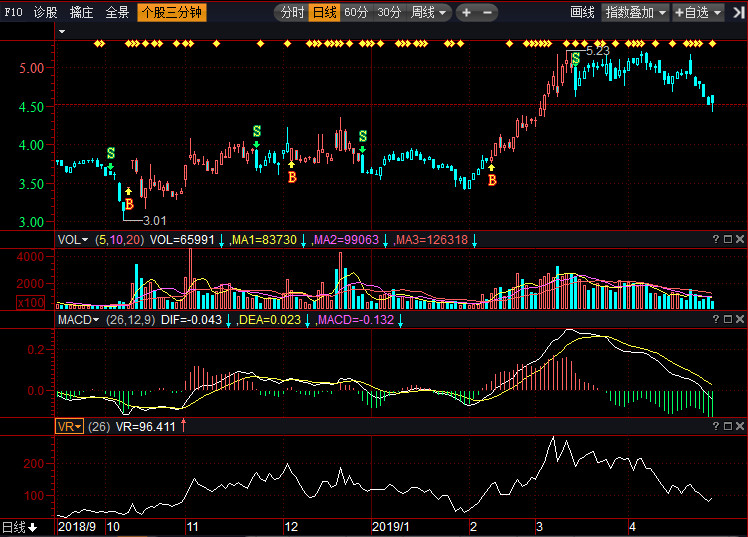
Task: Click the 2018/9 date label on timeline
Action: pos(76,527)
